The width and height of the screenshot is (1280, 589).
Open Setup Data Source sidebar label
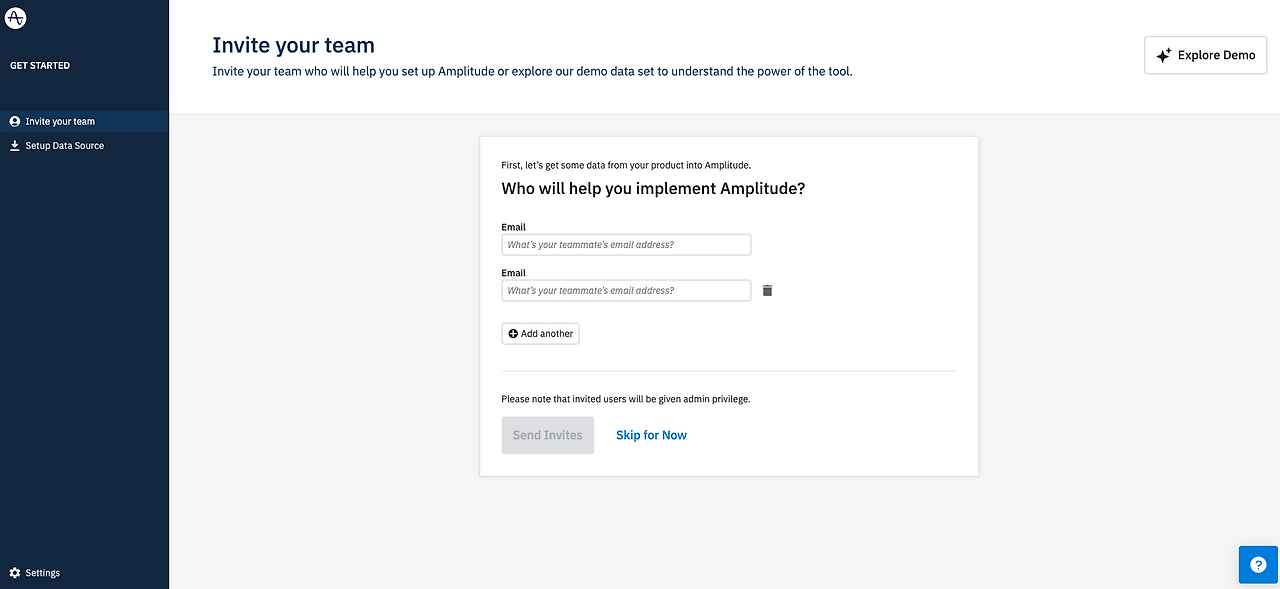pyautogui.click(x=65, y=145)
